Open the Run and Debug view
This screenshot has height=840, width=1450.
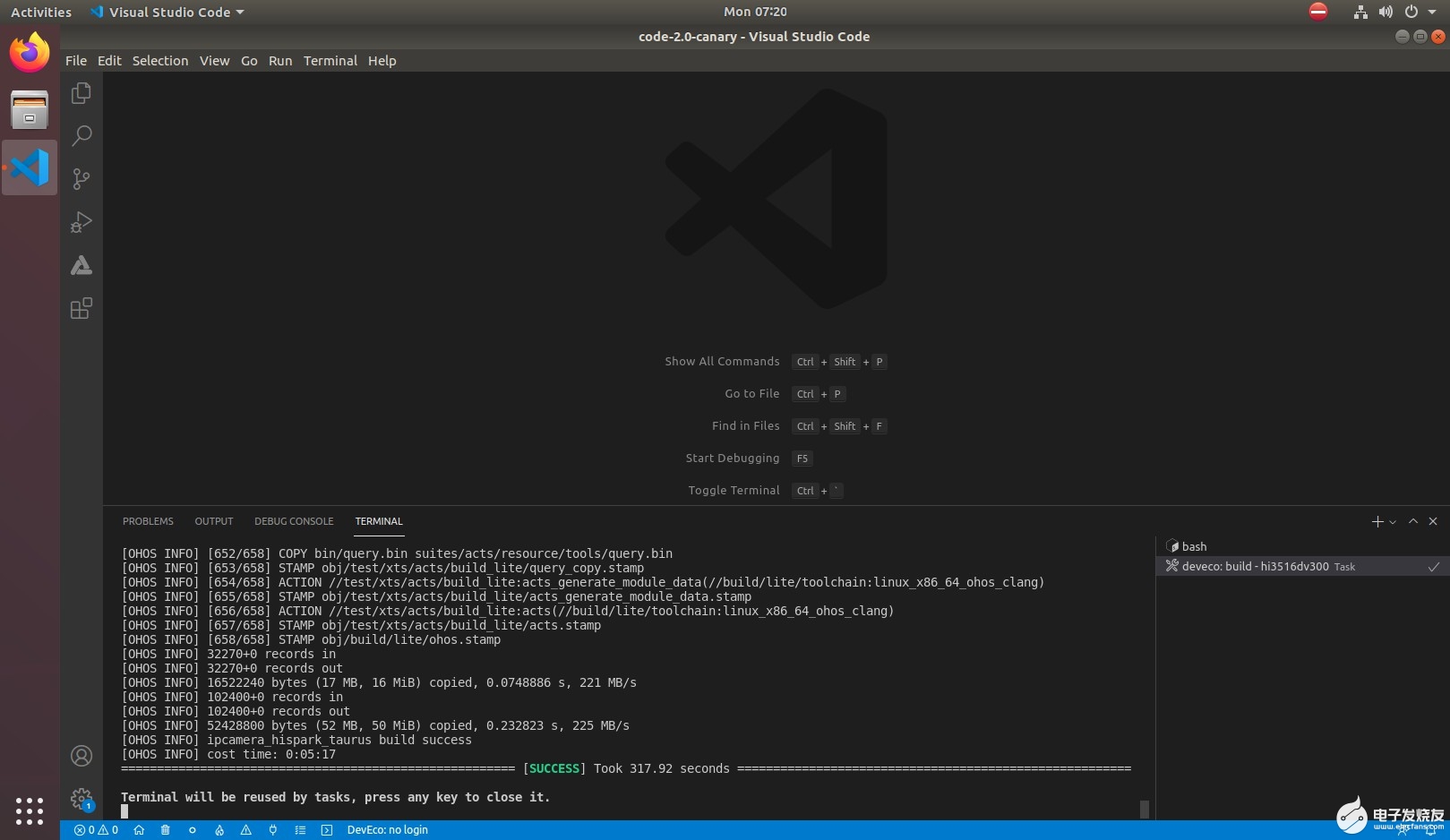(82, 222)
